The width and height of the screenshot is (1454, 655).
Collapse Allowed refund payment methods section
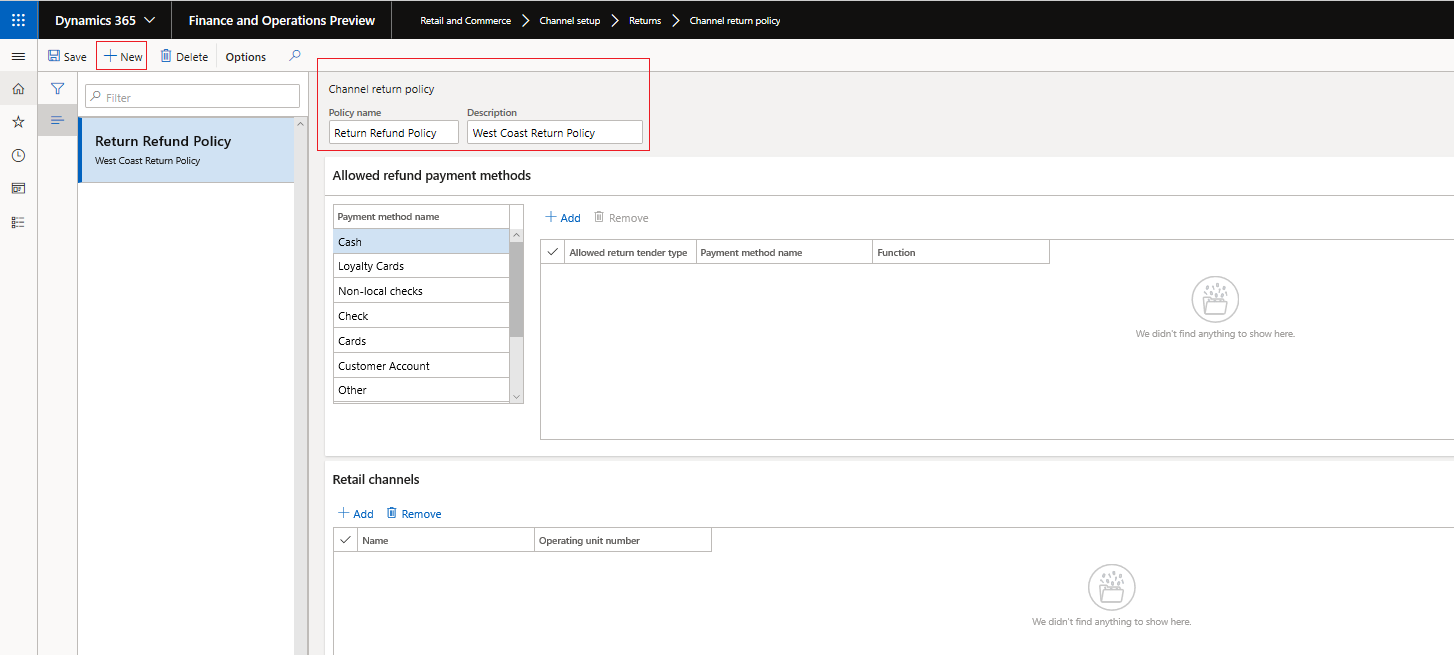[432, 175]
